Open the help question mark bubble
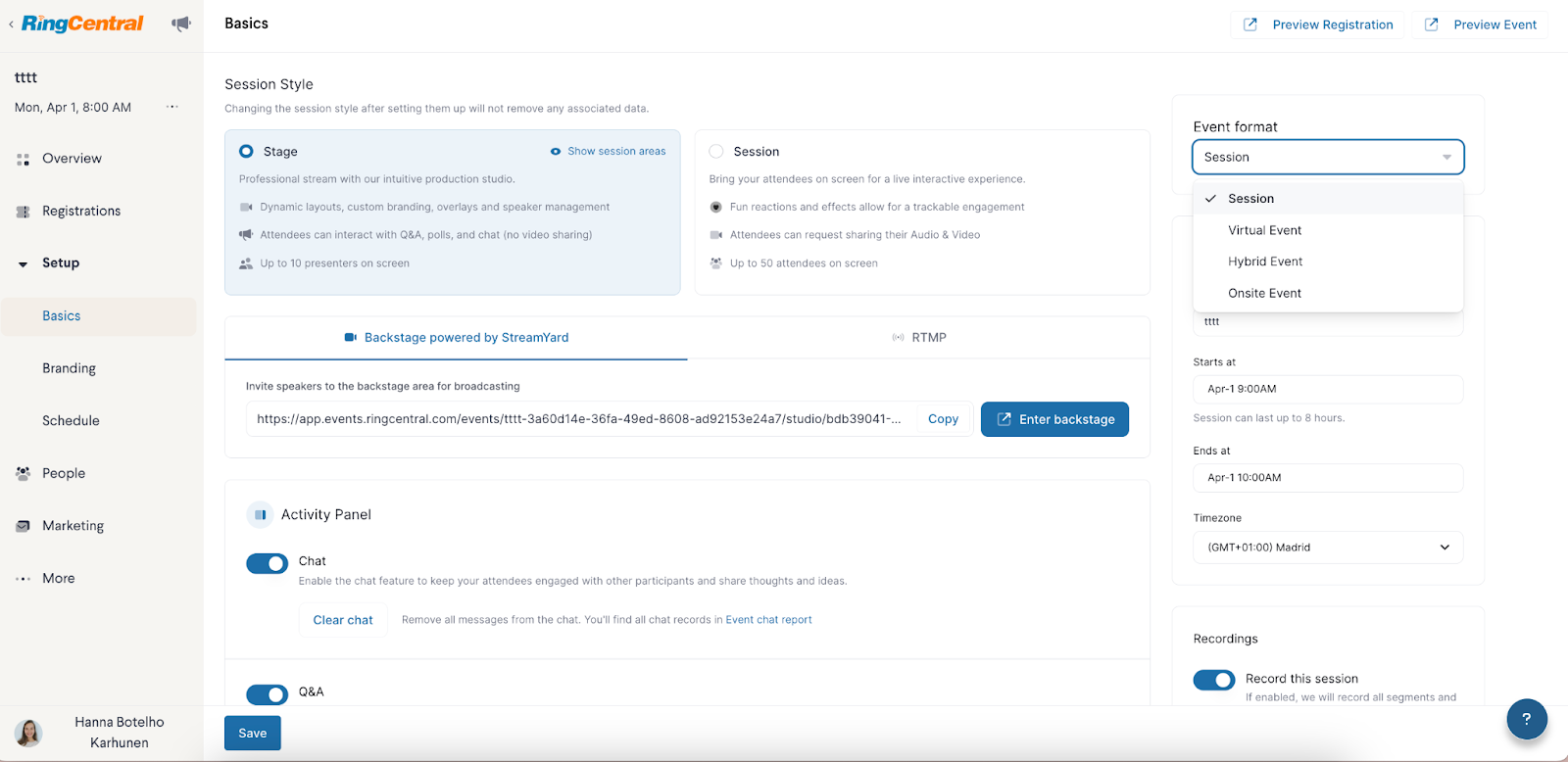The height and width of the screenshot is (762, 1568). point(1526,719)
